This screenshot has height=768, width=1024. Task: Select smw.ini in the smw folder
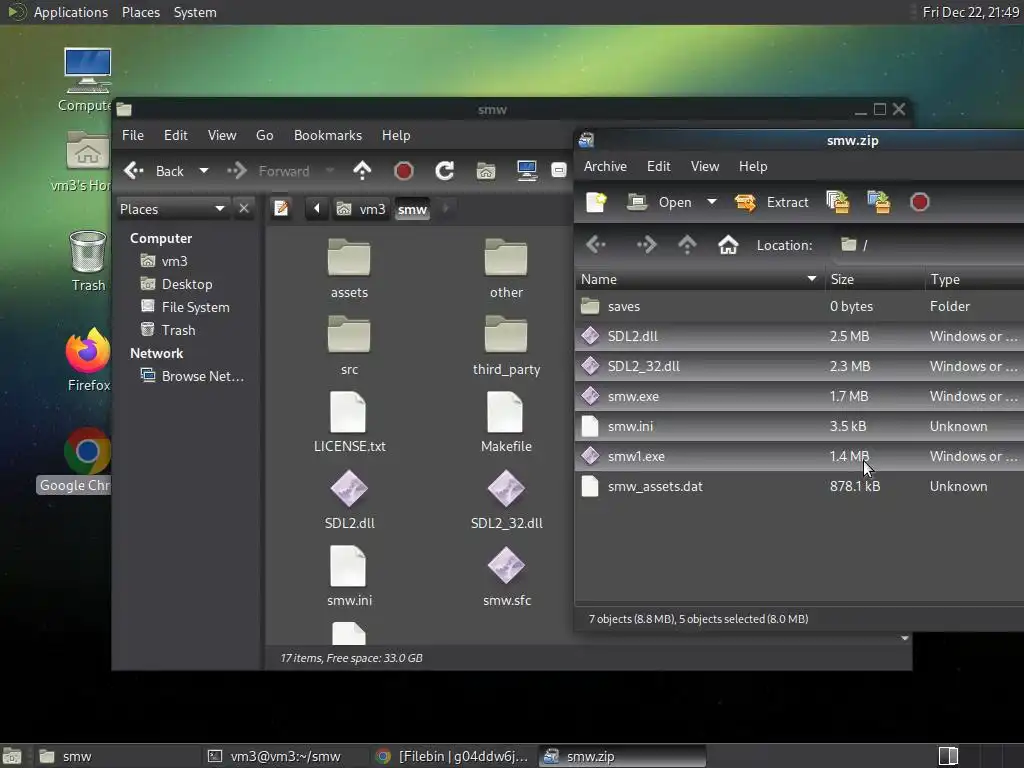coord(349,577)
